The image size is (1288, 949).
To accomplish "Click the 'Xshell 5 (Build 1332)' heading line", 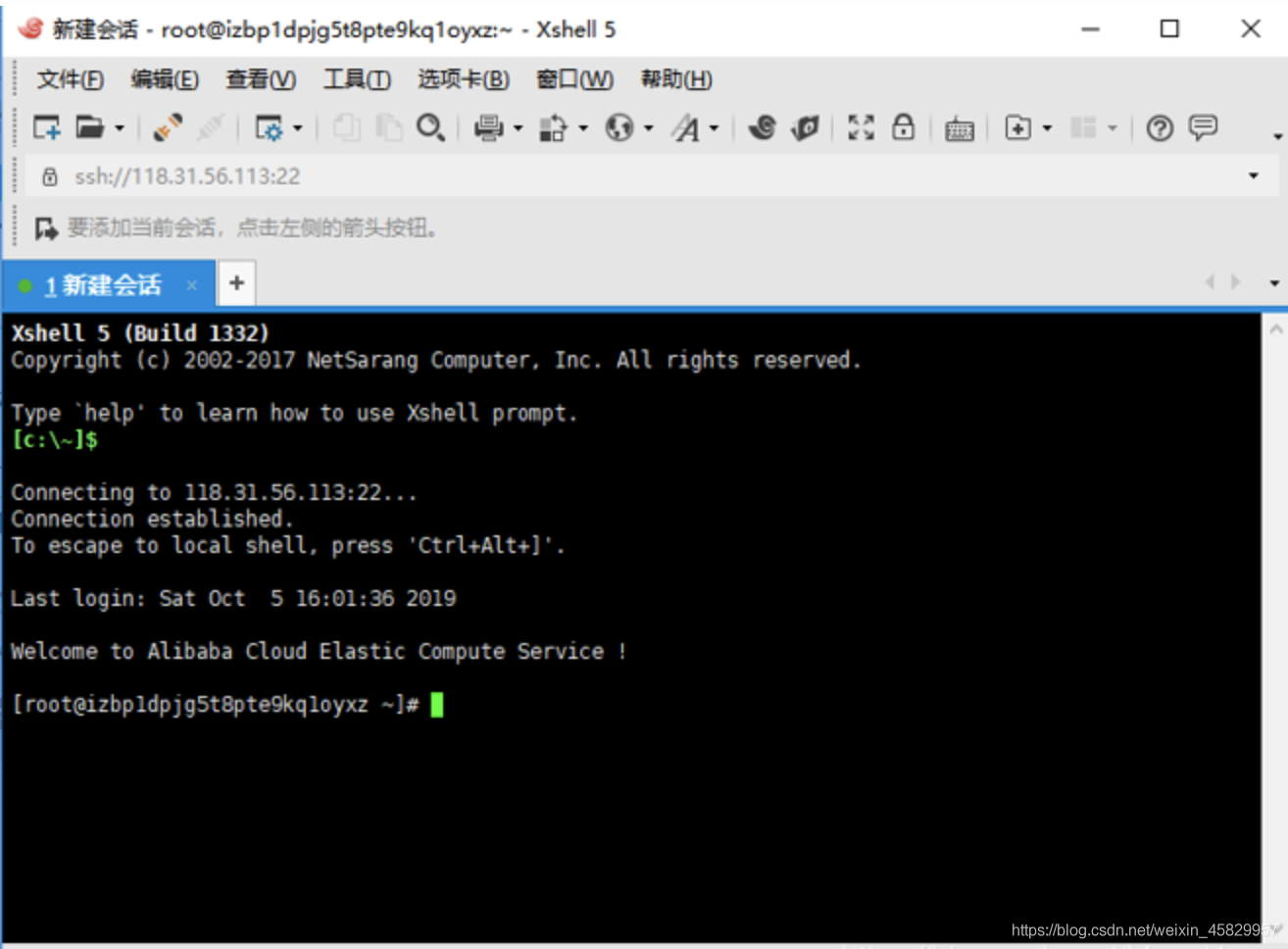I will [x=140, y=333].
